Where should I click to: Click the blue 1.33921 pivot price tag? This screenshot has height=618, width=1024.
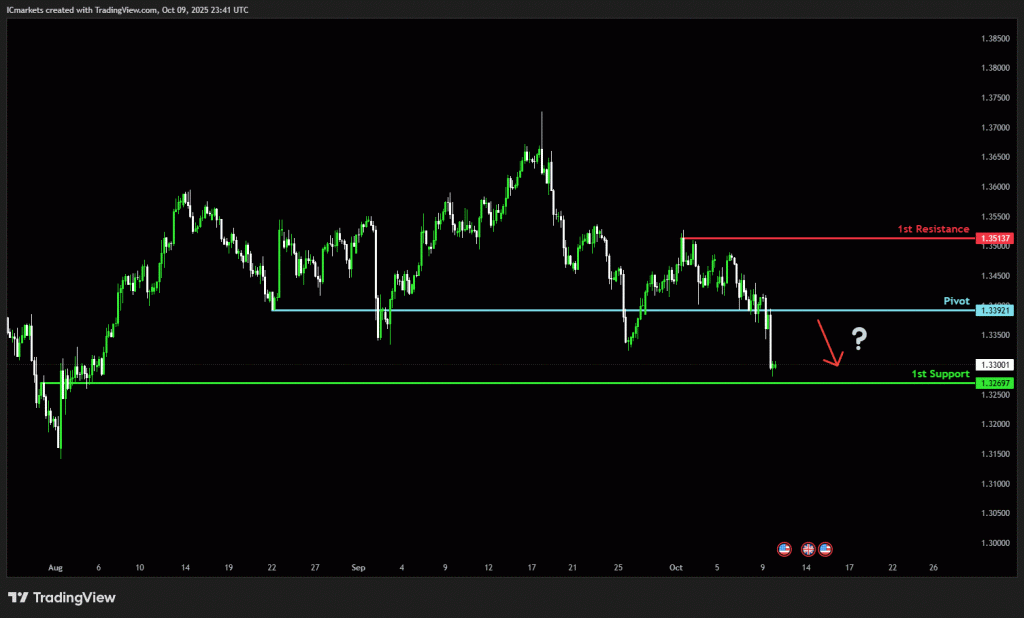click(x=996, y=311)
